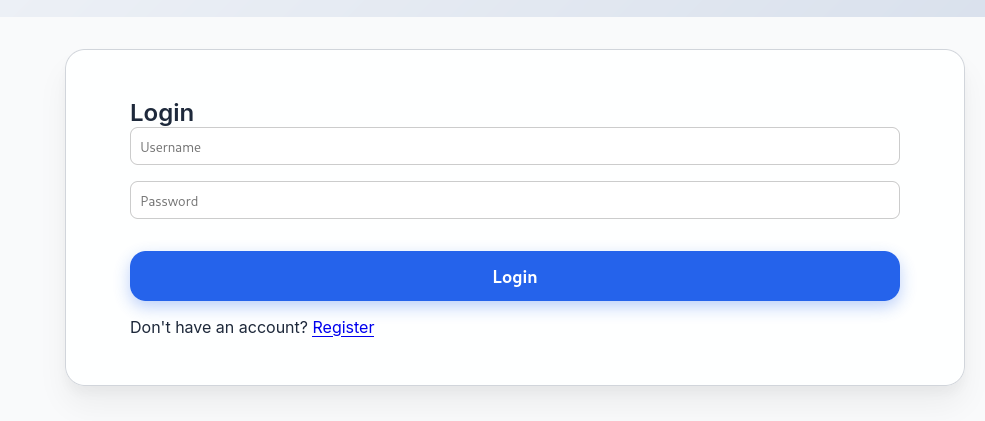
Task: Place cursor in the Password text box
Action: click(514, 200)
